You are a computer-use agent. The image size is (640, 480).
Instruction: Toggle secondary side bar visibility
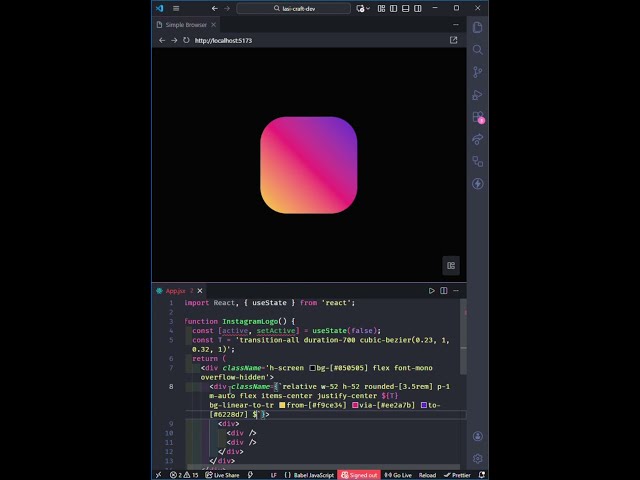tap(418, 8)
